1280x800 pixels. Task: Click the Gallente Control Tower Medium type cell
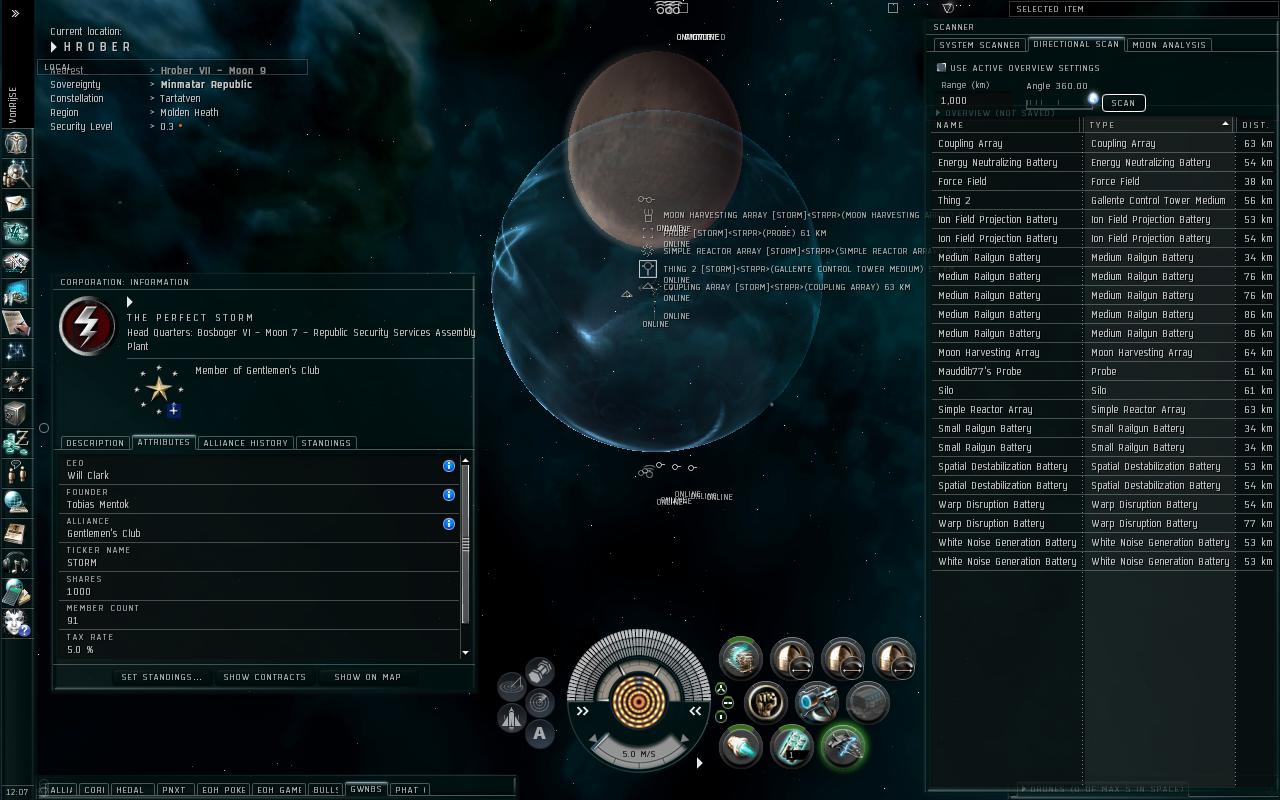(1158, 201)
